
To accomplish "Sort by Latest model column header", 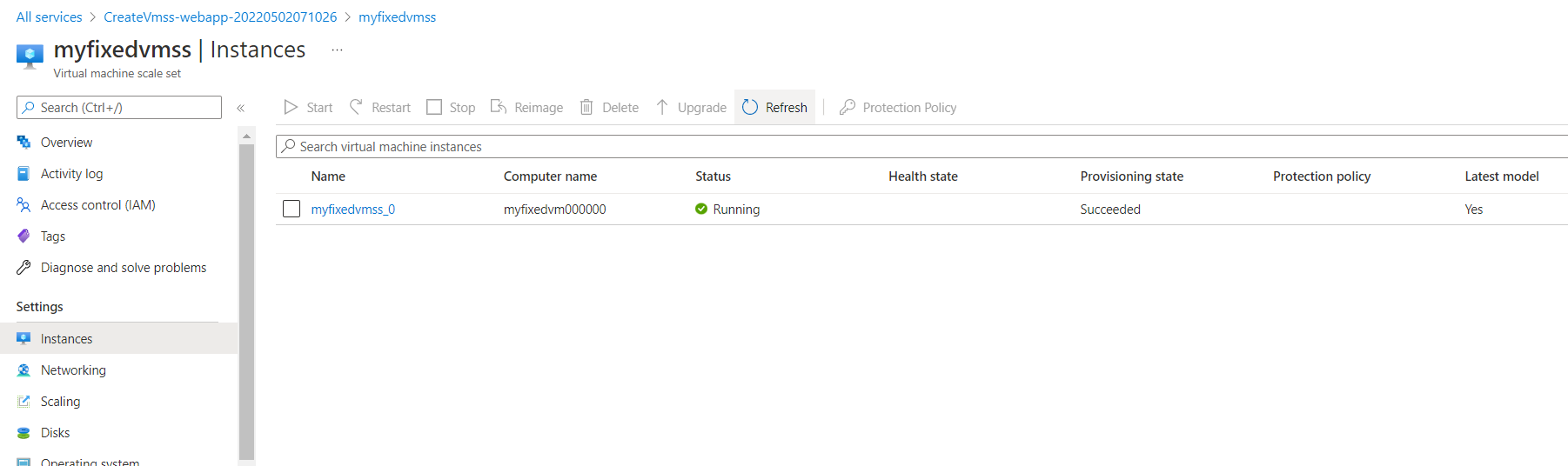I will tap(1502, 176).
